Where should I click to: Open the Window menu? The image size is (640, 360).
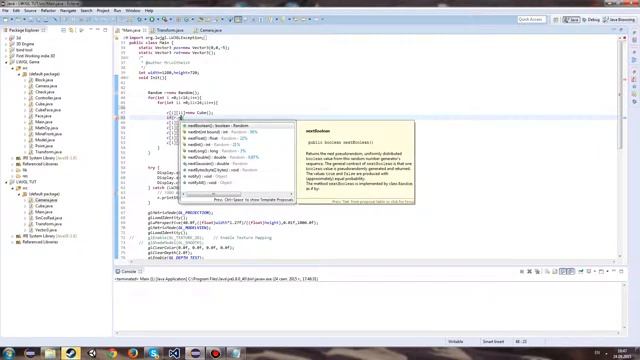tap(133, 11)
